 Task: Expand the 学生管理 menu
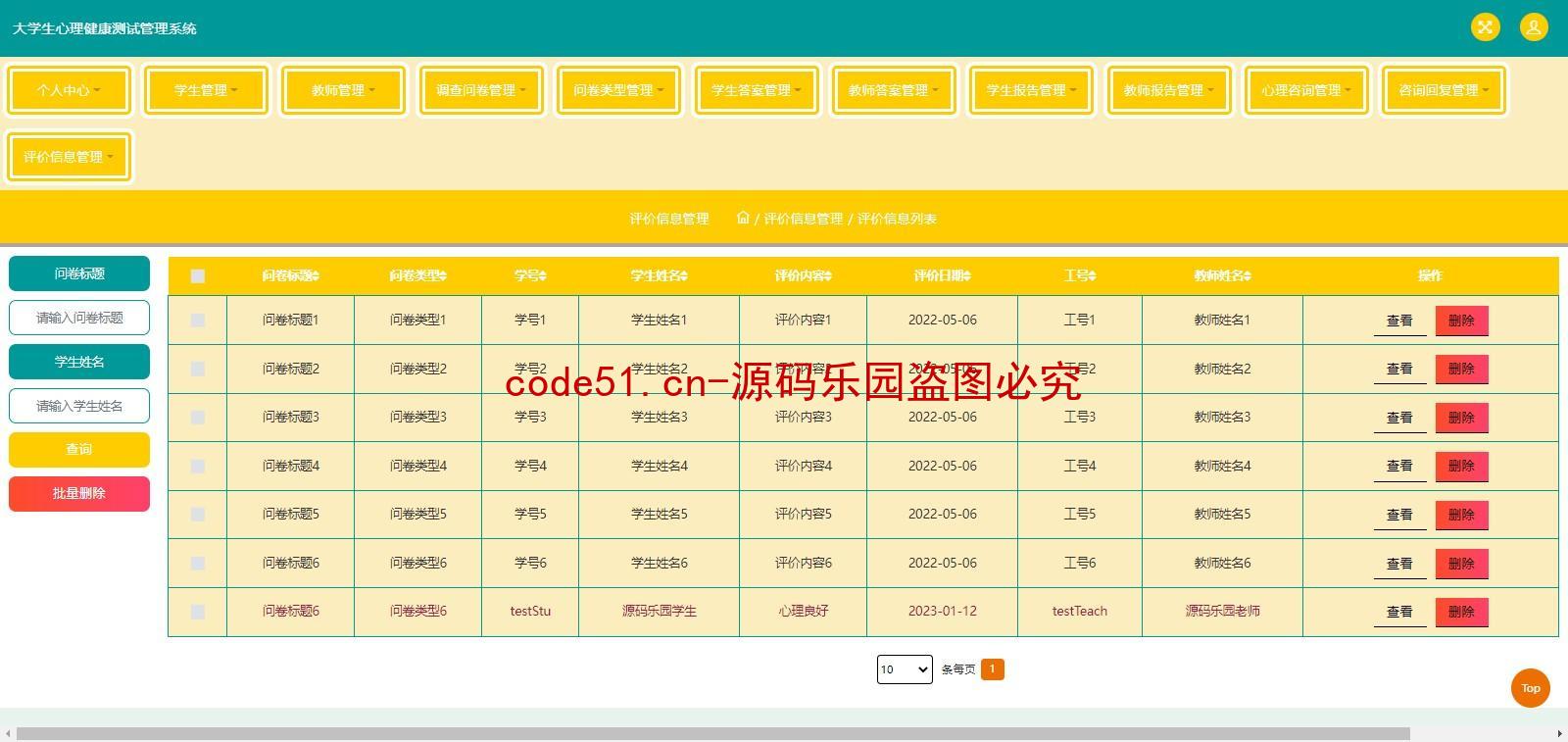point(206,90)
